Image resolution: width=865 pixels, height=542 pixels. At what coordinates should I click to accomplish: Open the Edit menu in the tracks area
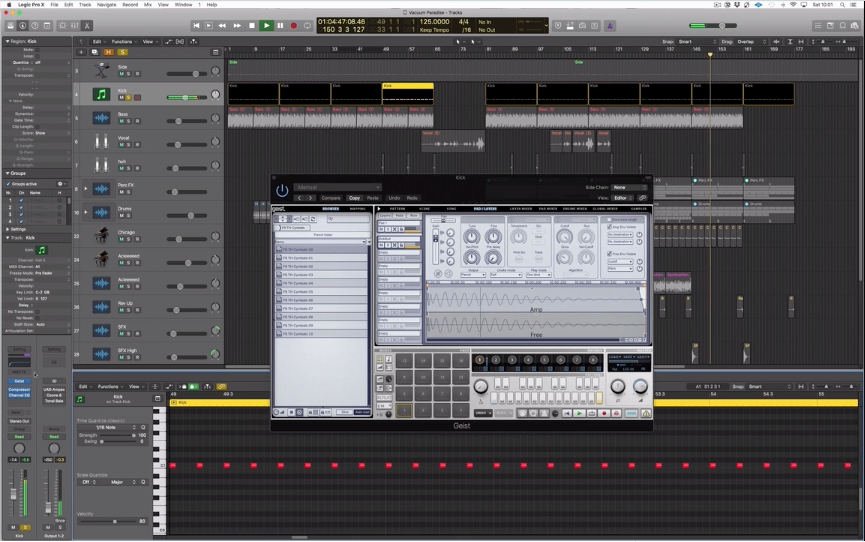coord(97,41)
